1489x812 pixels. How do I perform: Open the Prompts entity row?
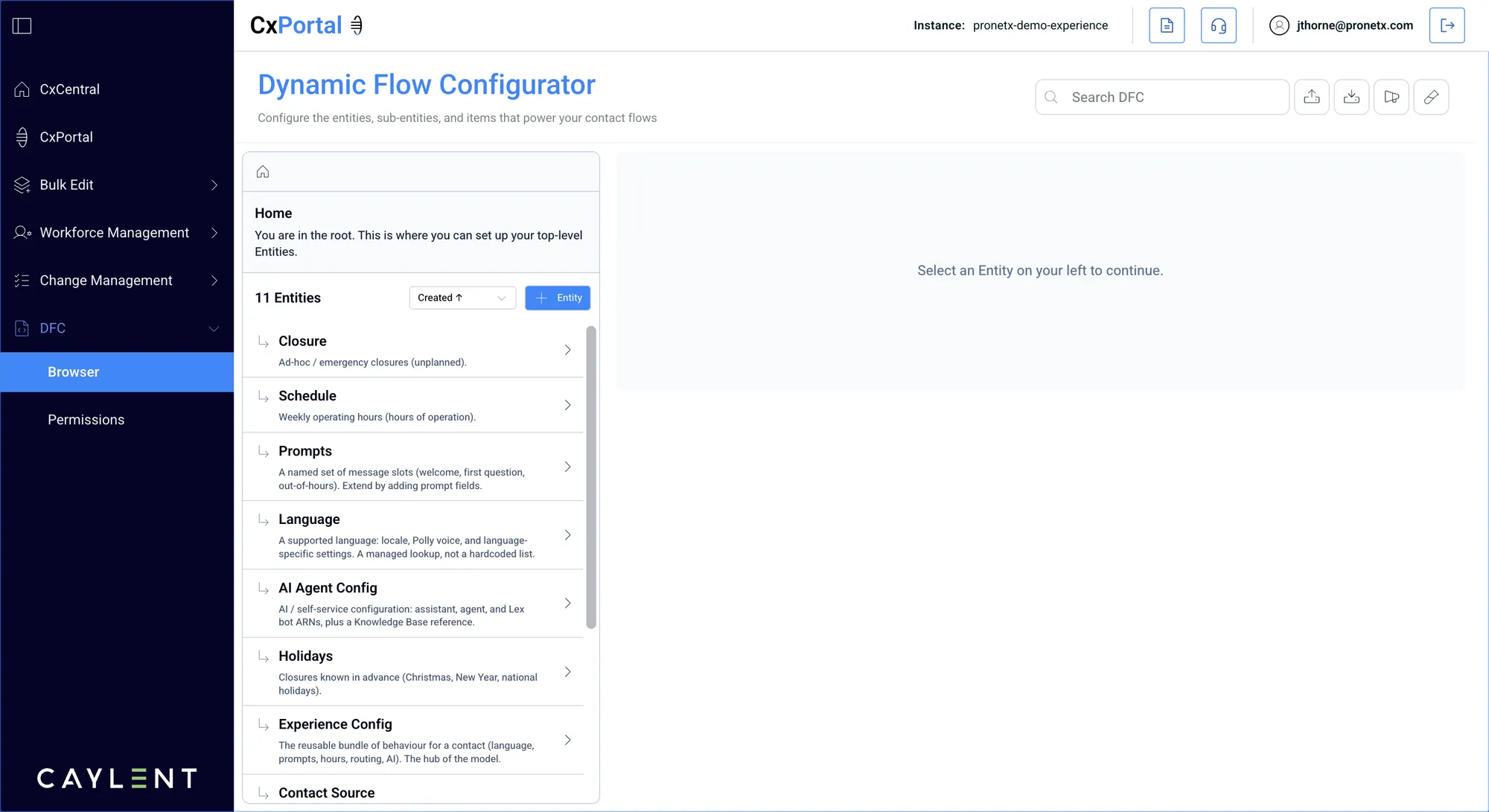413,467
